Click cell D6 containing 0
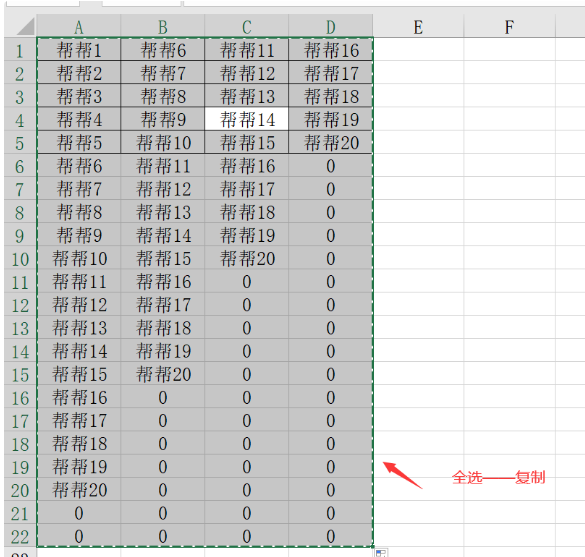This screenshot has height=557, width=585. [x=331, y=166]
